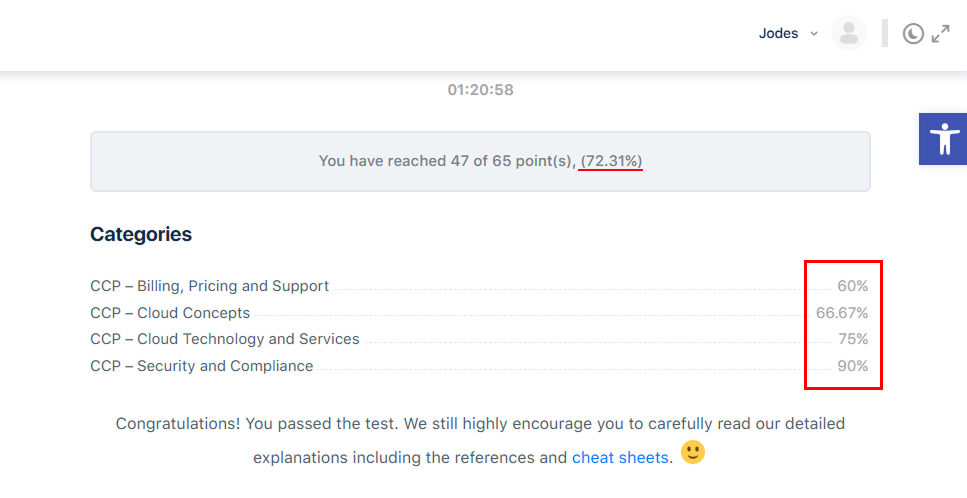Click the points reached results banner
The height and width of the screenshot is (498, 967).
click(480, 161)
